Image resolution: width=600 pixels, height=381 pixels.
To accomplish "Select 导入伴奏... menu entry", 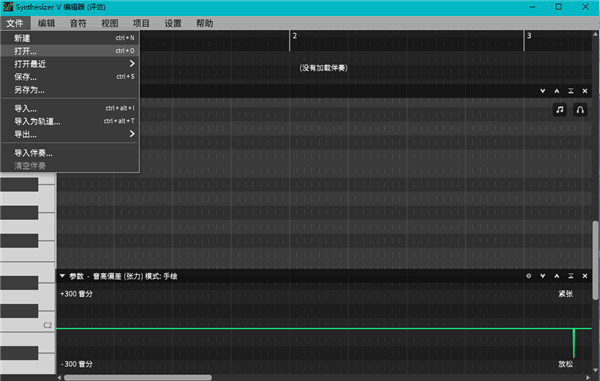I will [70, 153].
